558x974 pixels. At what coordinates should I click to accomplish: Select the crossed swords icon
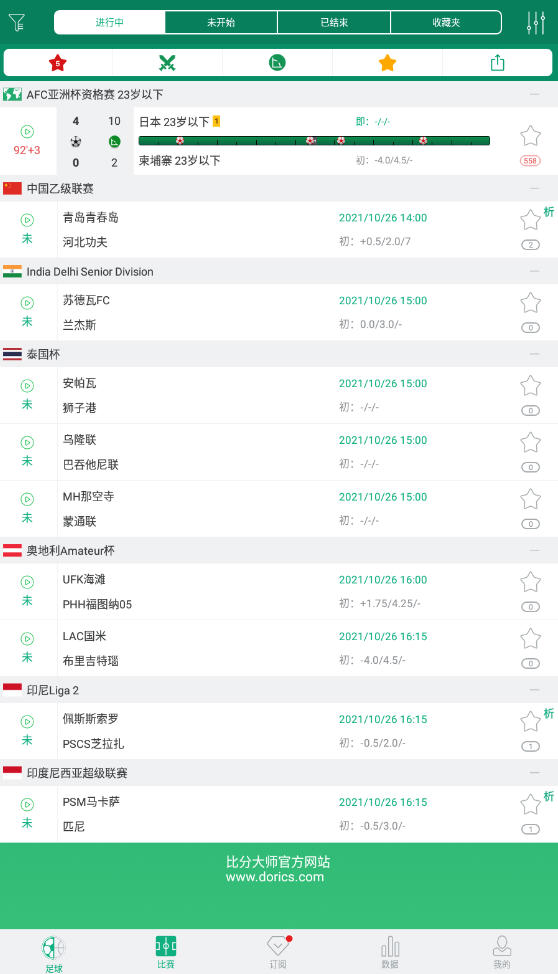pos(167,63)
